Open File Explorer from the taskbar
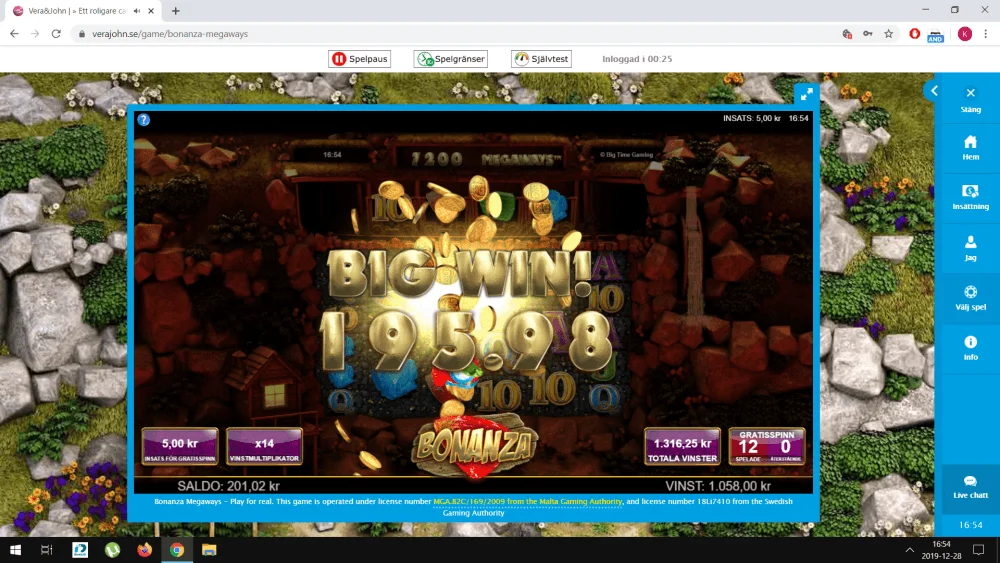 point(209,550)
